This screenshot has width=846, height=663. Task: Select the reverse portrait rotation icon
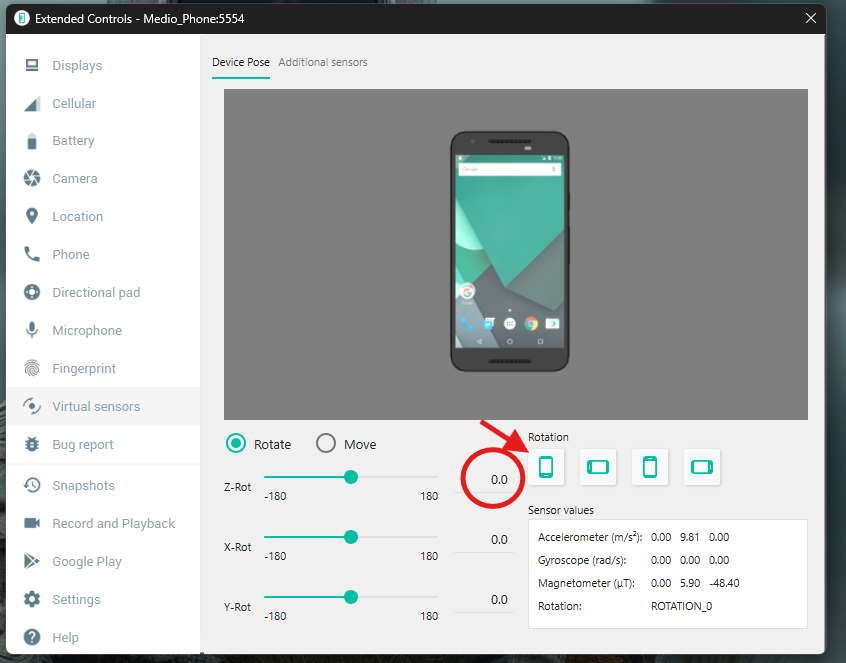coord(650,467)
